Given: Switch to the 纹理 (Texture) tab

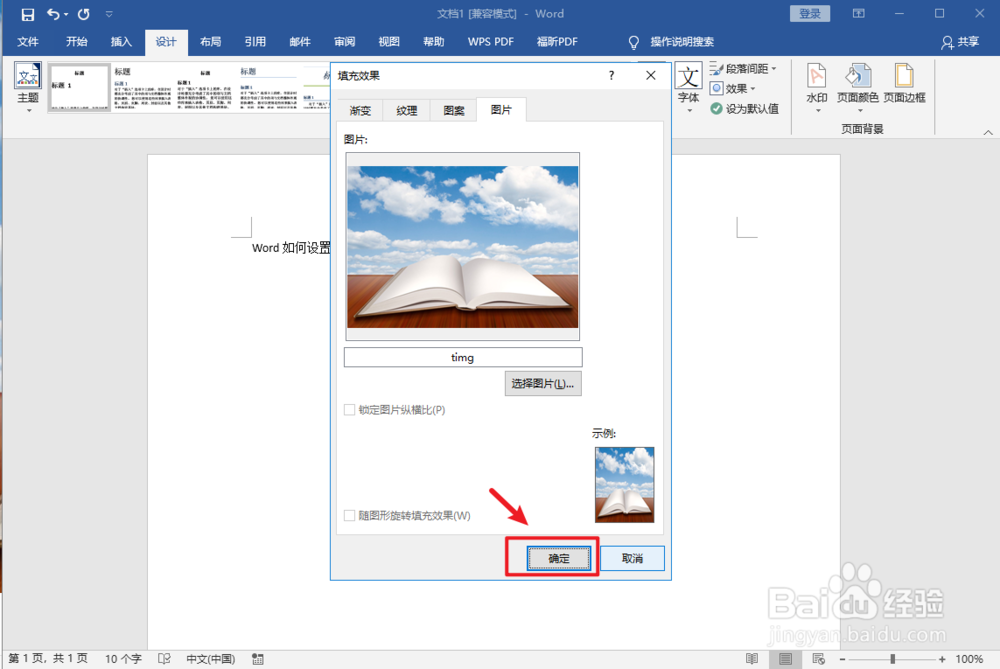Looking at the screenshot, I should pyautogui.click(x=406, y=110).
